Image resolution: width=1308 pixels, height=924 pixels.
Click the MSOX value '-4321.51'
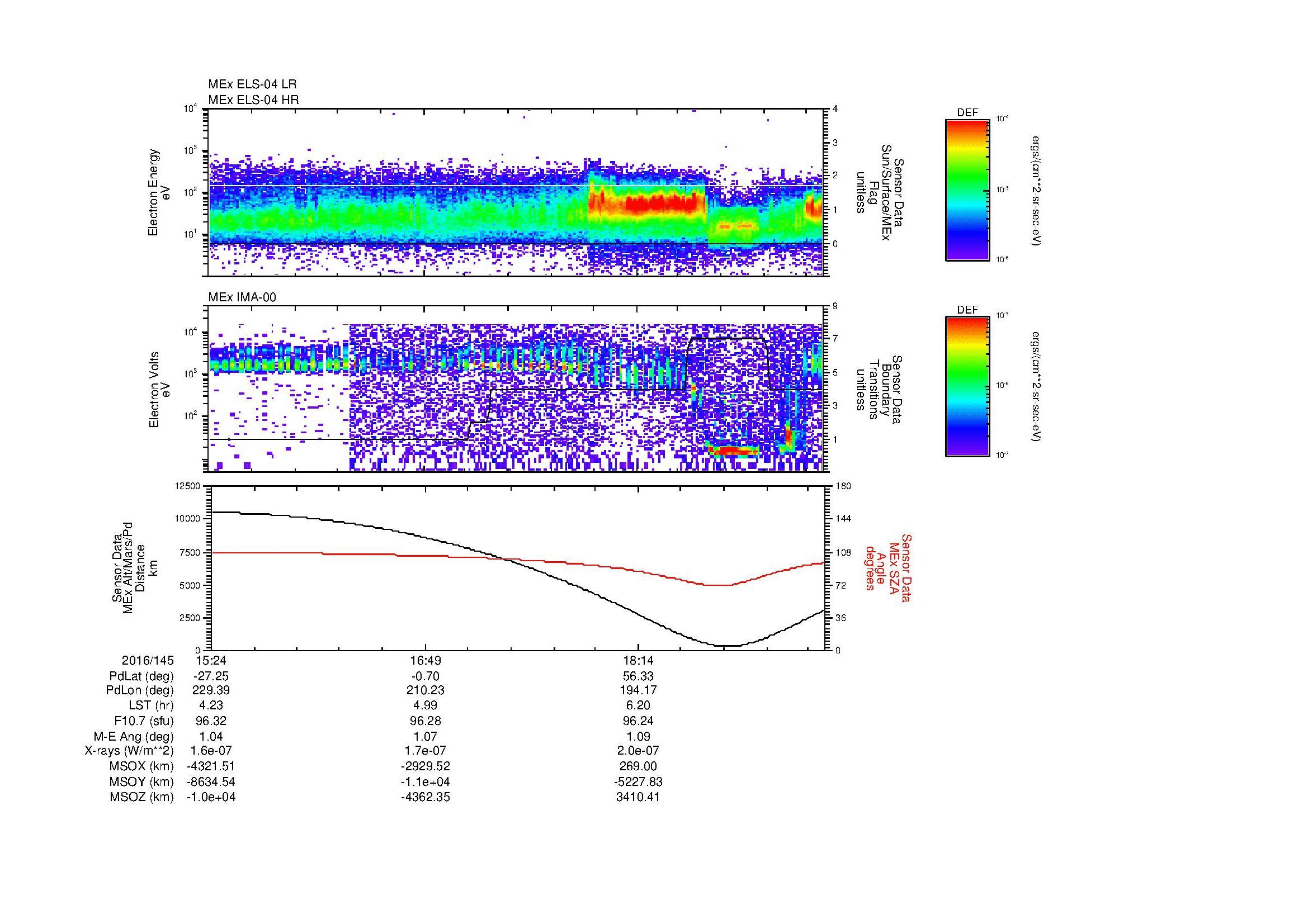[211, 766]
